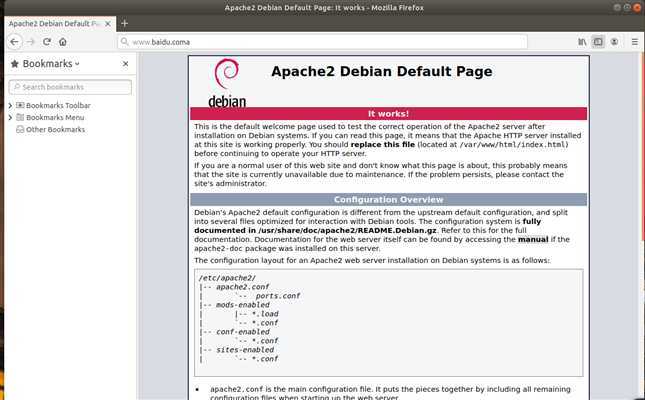Click the bold 'replace this file' text

click(383, 144)
